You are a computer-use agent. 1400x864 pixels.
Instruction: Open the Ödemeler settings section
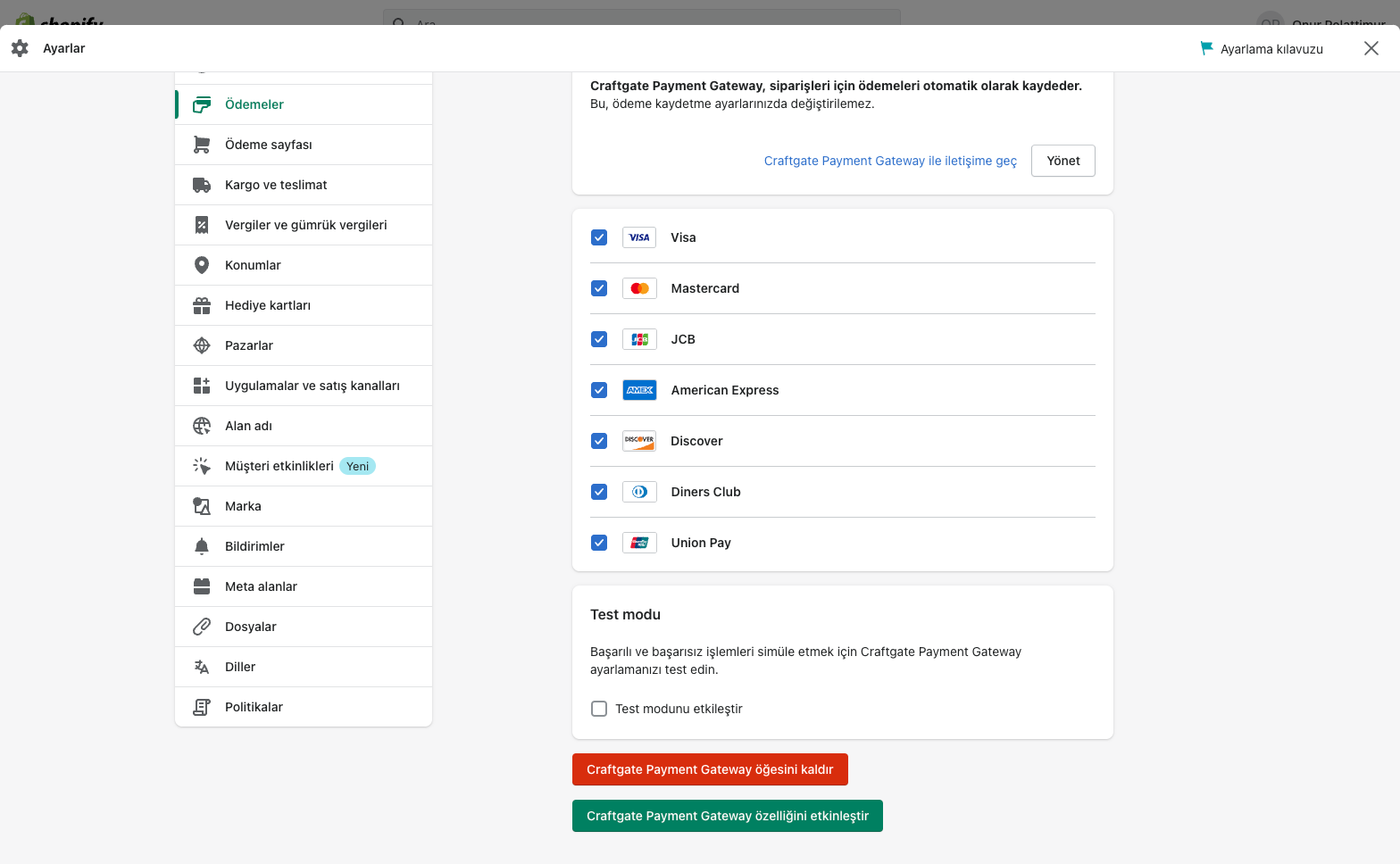tap(304, 104)
